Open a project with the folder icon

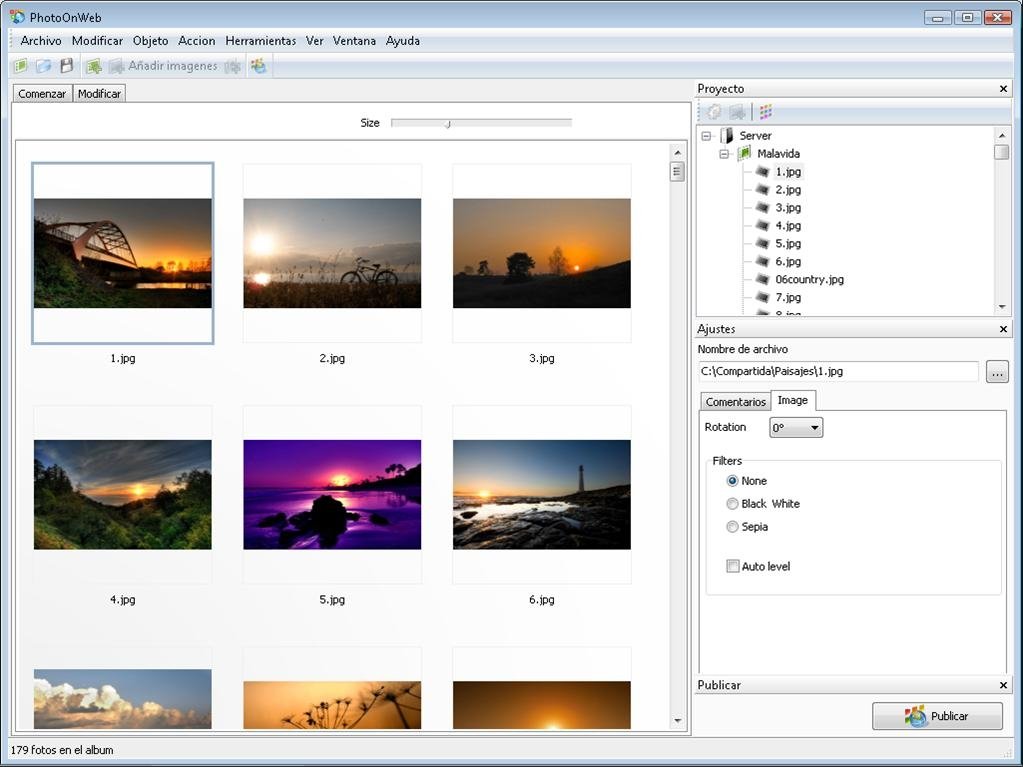click(x=44, y=66)
